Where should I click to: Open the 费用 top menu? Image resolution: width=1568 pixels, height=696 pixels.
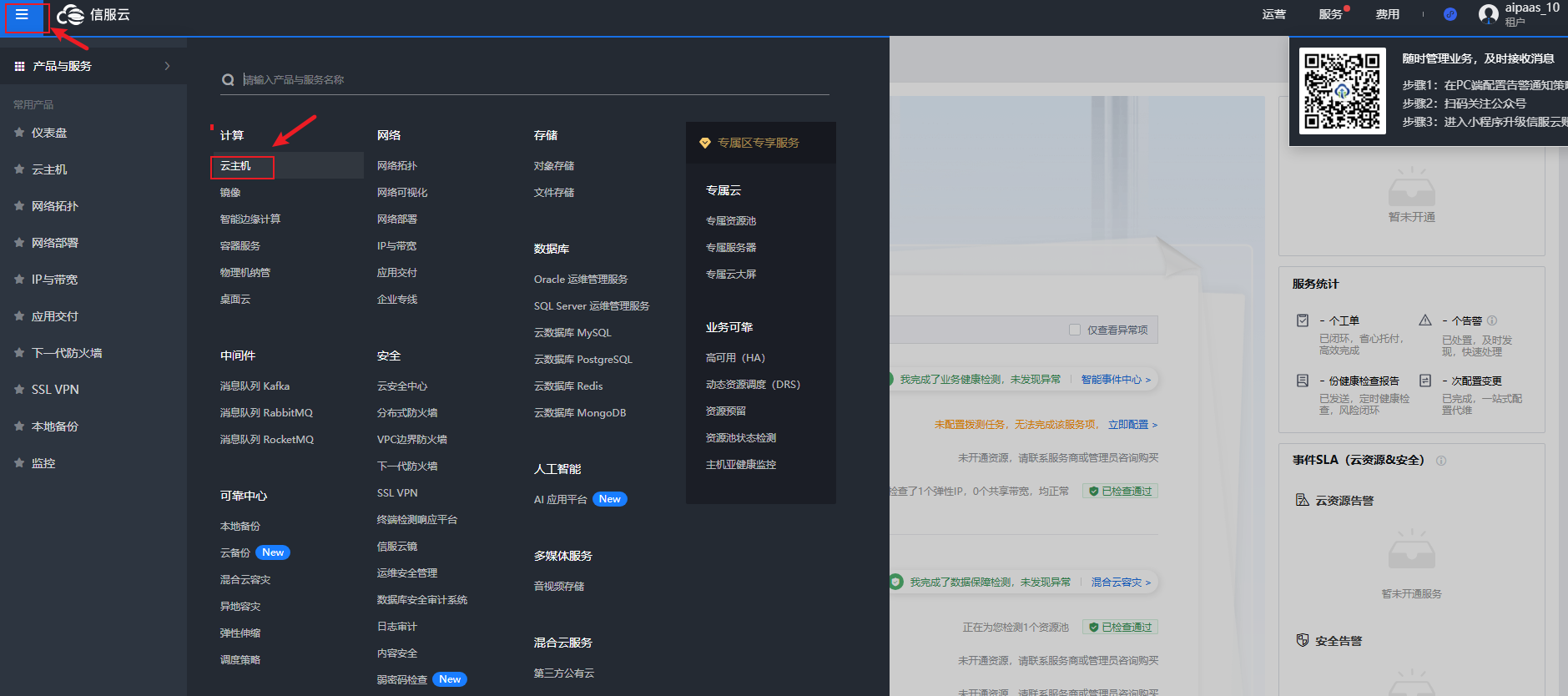[x=1387, y=14]
